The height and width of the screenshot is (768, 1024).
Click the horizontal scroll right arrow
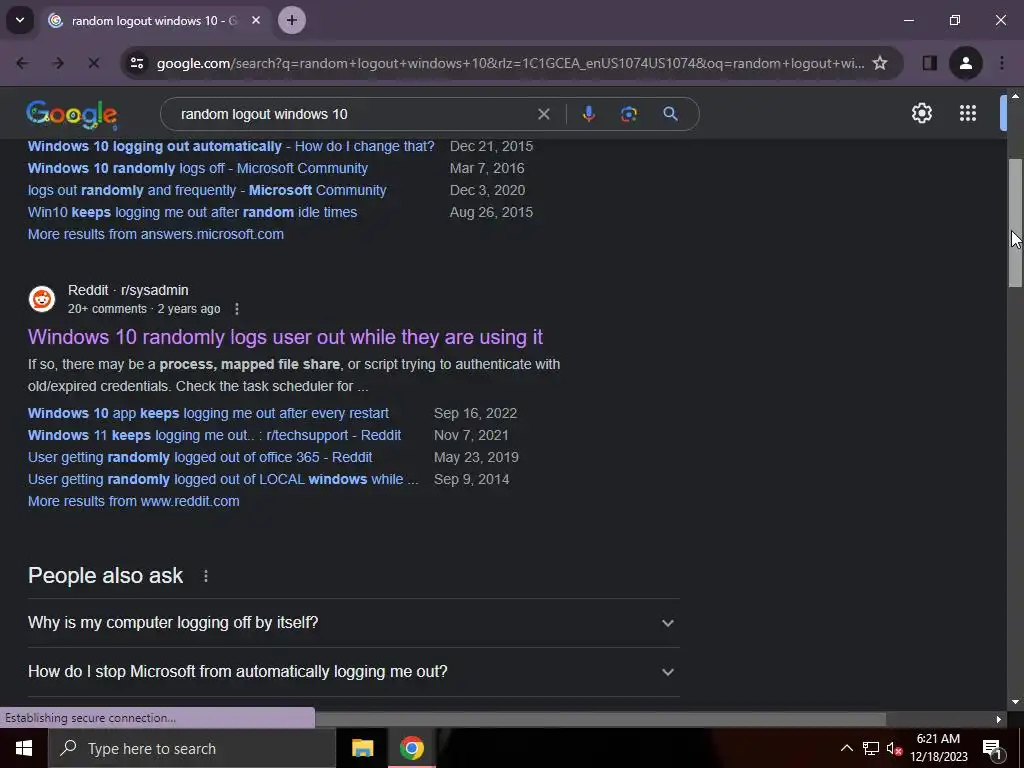click(x=999, y=719)
